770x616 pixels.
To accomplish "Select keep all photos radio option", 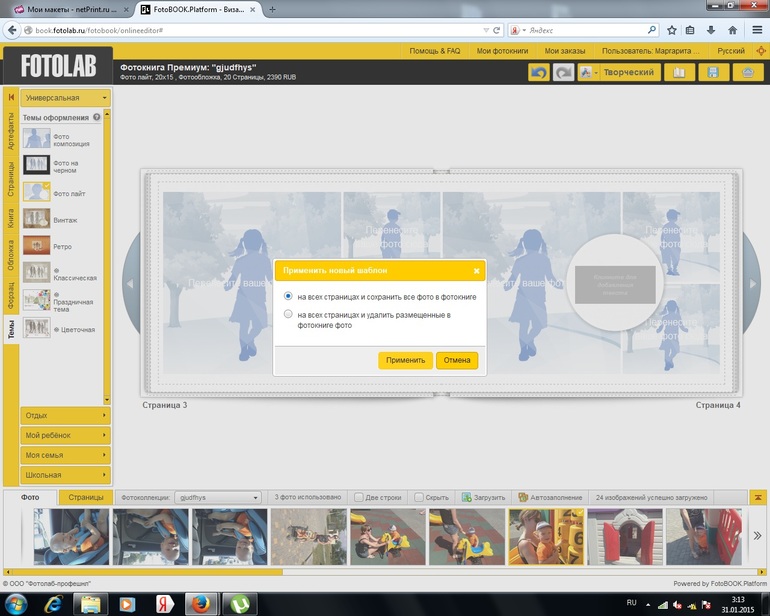I will pyautogui.click(x=289, y=297).
